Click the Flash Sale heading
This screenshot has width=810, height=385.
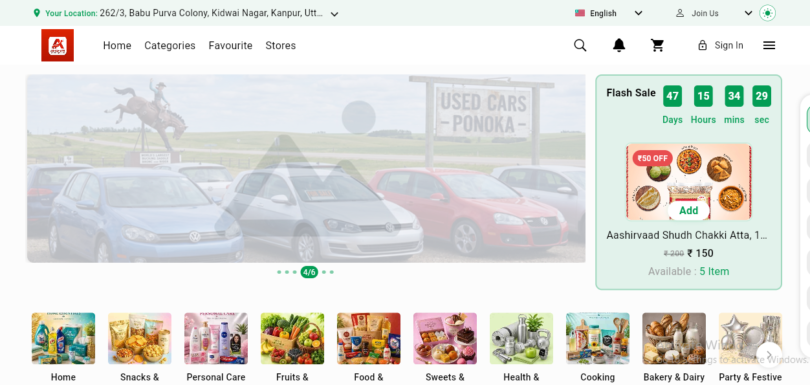pyautogui.click(x=631, y=93)
